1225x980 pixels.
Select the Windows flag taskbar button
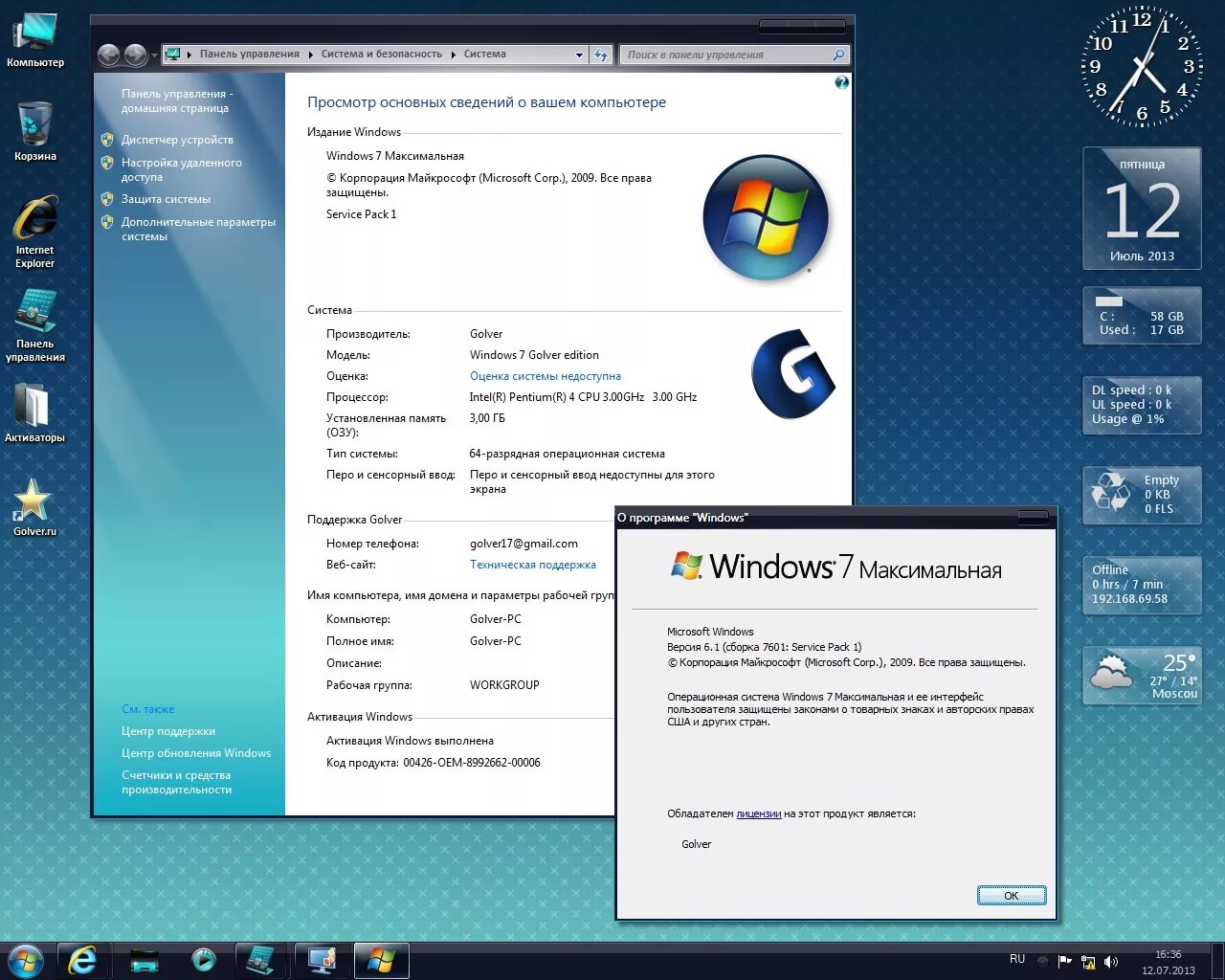pyautogui.click(x=381, y=960)
